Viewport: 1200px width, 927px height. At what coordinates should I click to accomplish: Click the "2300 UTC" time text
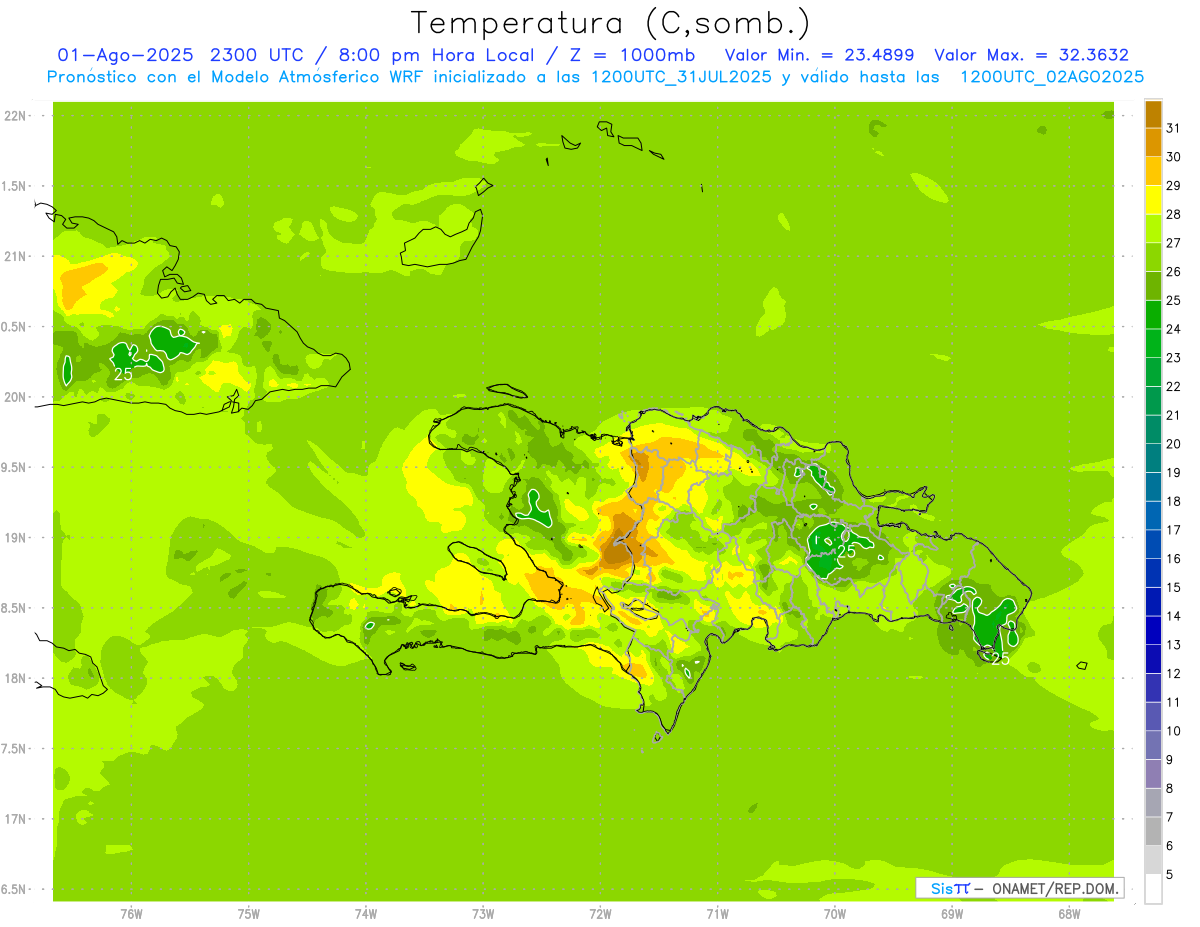(x=256, y=55)
